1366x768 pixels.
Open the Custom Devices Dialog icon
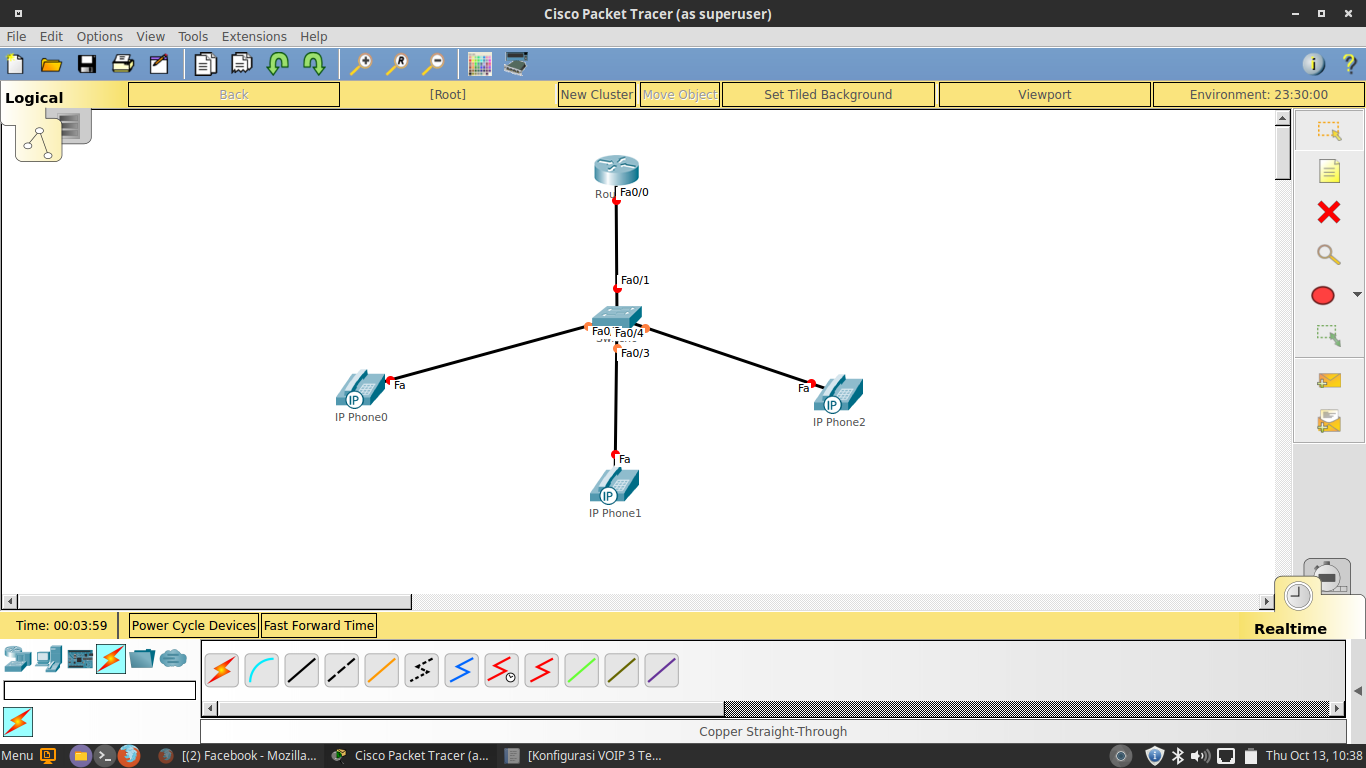click(514, 64)
